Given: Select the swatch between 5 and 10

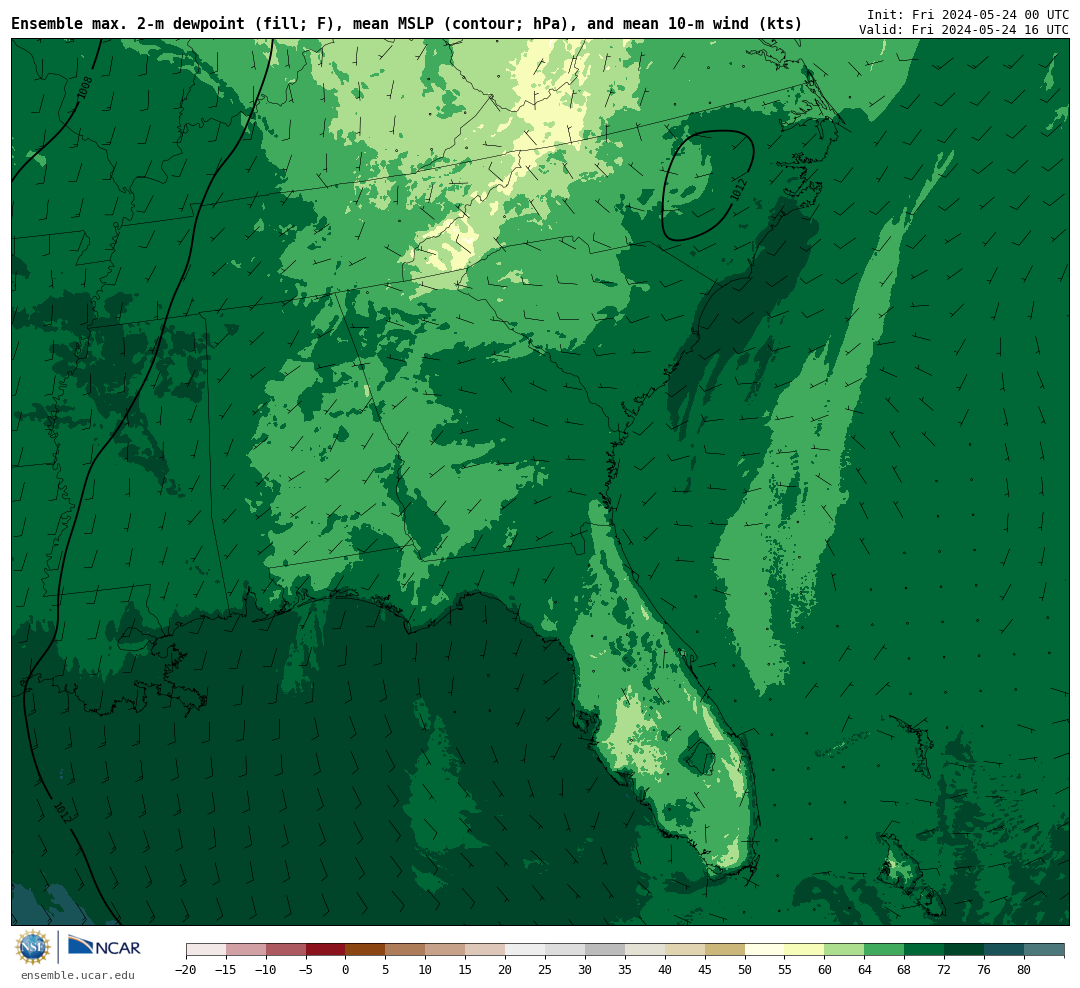Looking at the screenshot, I should pos(406,950).
